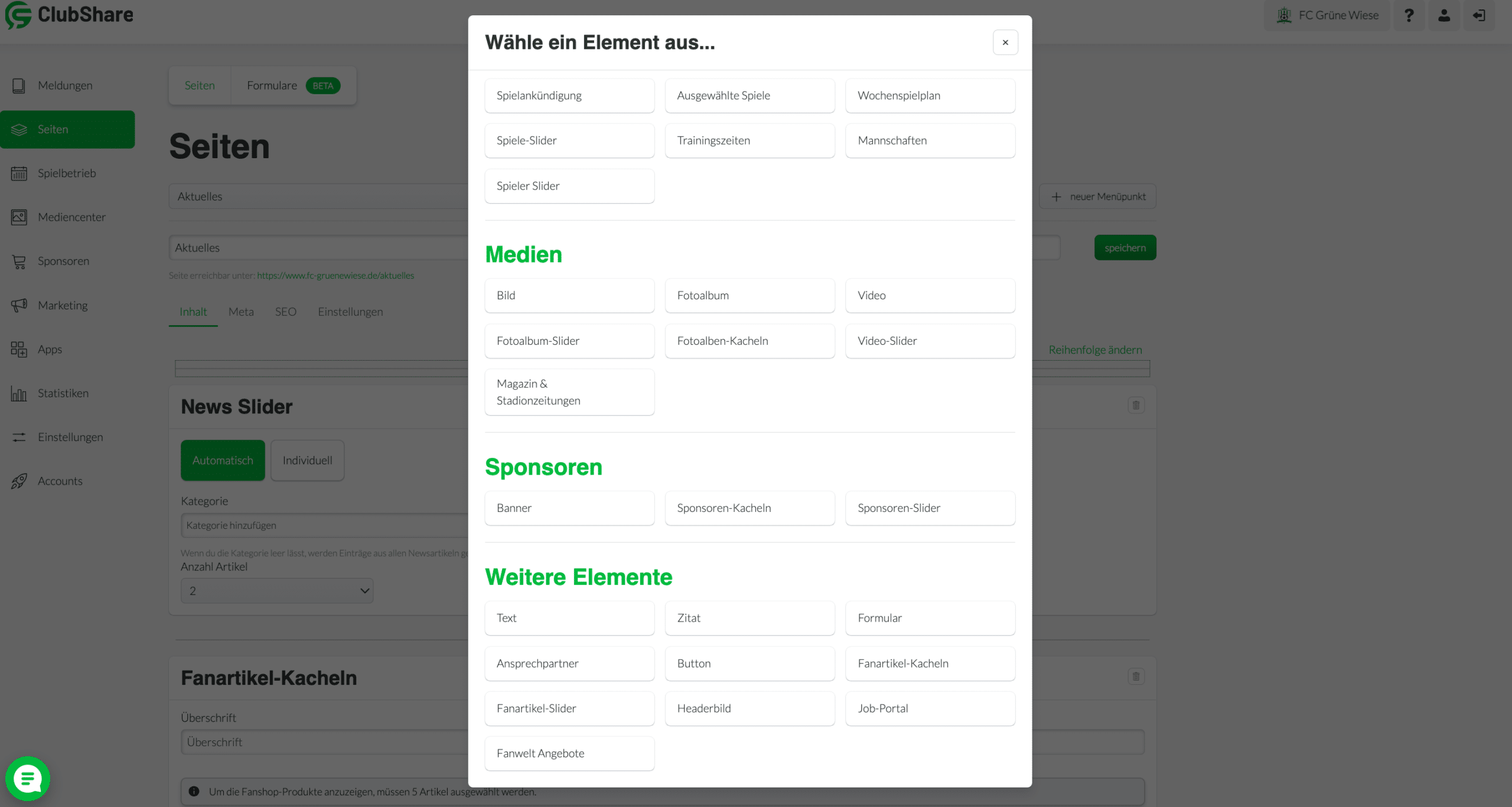This screenshot has height=807, width=1512.
Task: Open Sponsoren in the sidebar
Action: (67, 262)
